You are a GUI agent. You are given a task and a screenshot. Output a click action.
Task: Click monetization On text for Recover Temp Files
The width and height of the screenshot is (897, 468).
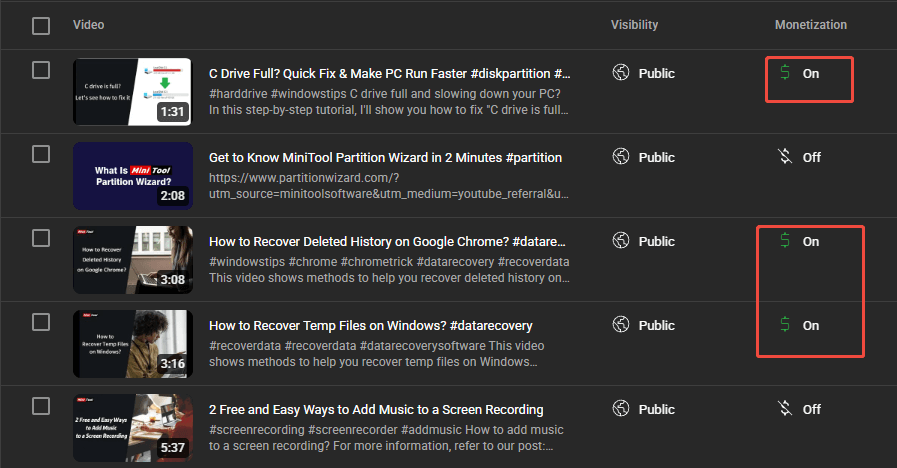point(811,326)
